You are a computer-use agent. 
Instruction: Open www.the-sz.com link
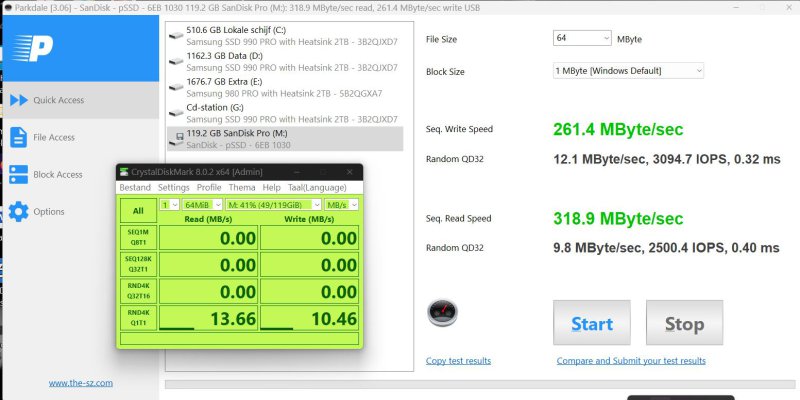(x=81, y=383)
